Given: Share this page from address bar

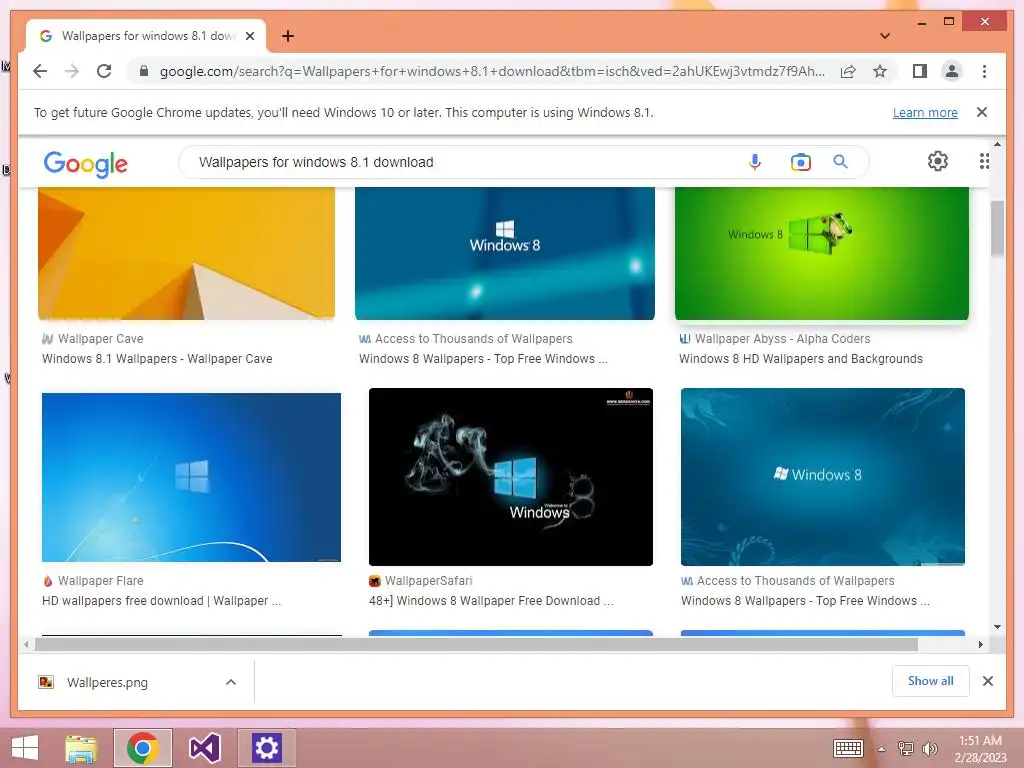Looking at the screenshot, I should point(848,71).
